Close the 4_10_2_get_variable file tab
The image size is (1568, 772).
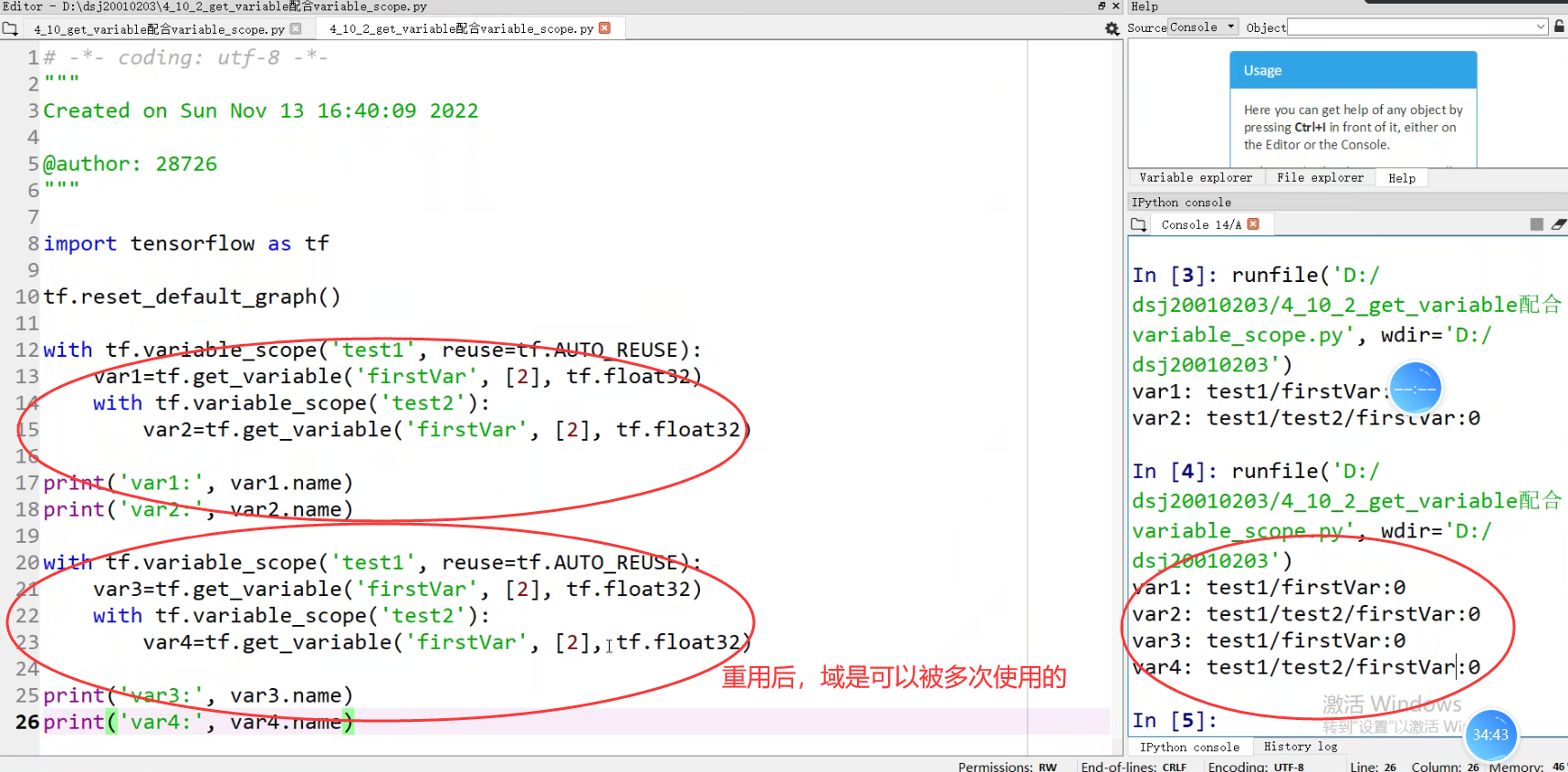click(x=605, y=28)
